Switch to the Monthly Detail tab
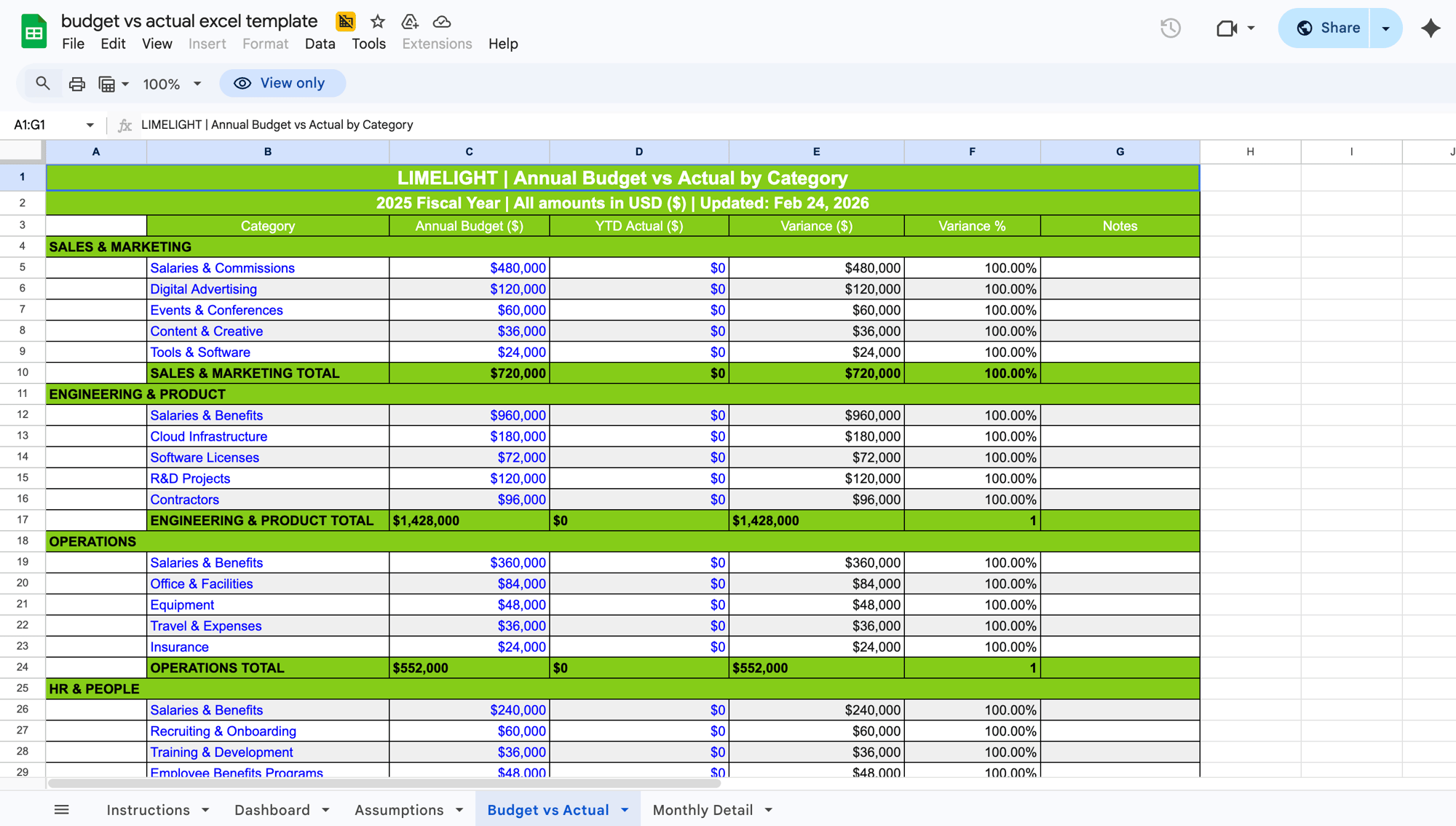This screenshot has width=1456, height=826. pos(701,809)
